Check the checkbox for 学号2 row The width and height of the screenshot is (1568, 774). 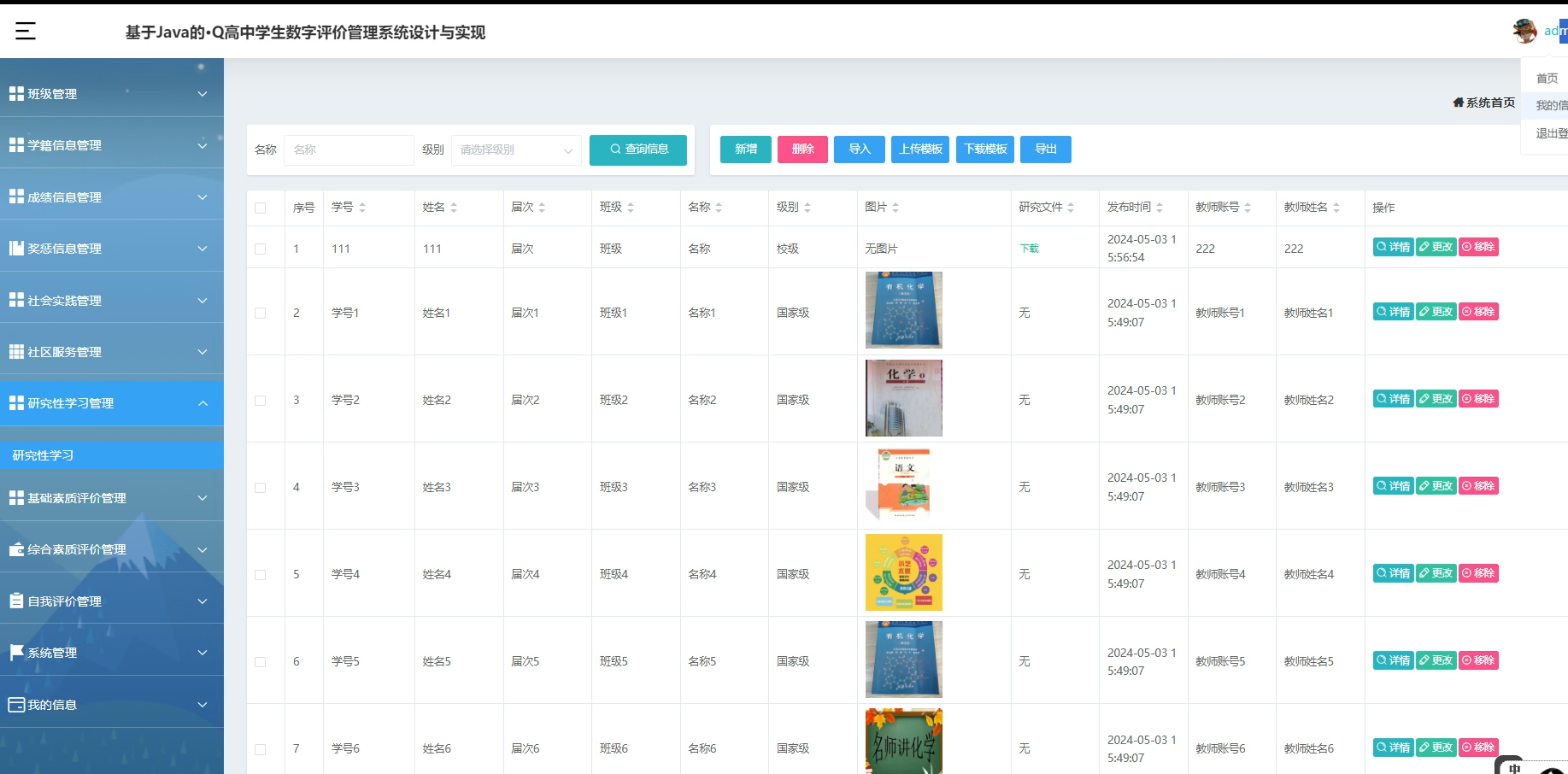(x=261, y=398)
